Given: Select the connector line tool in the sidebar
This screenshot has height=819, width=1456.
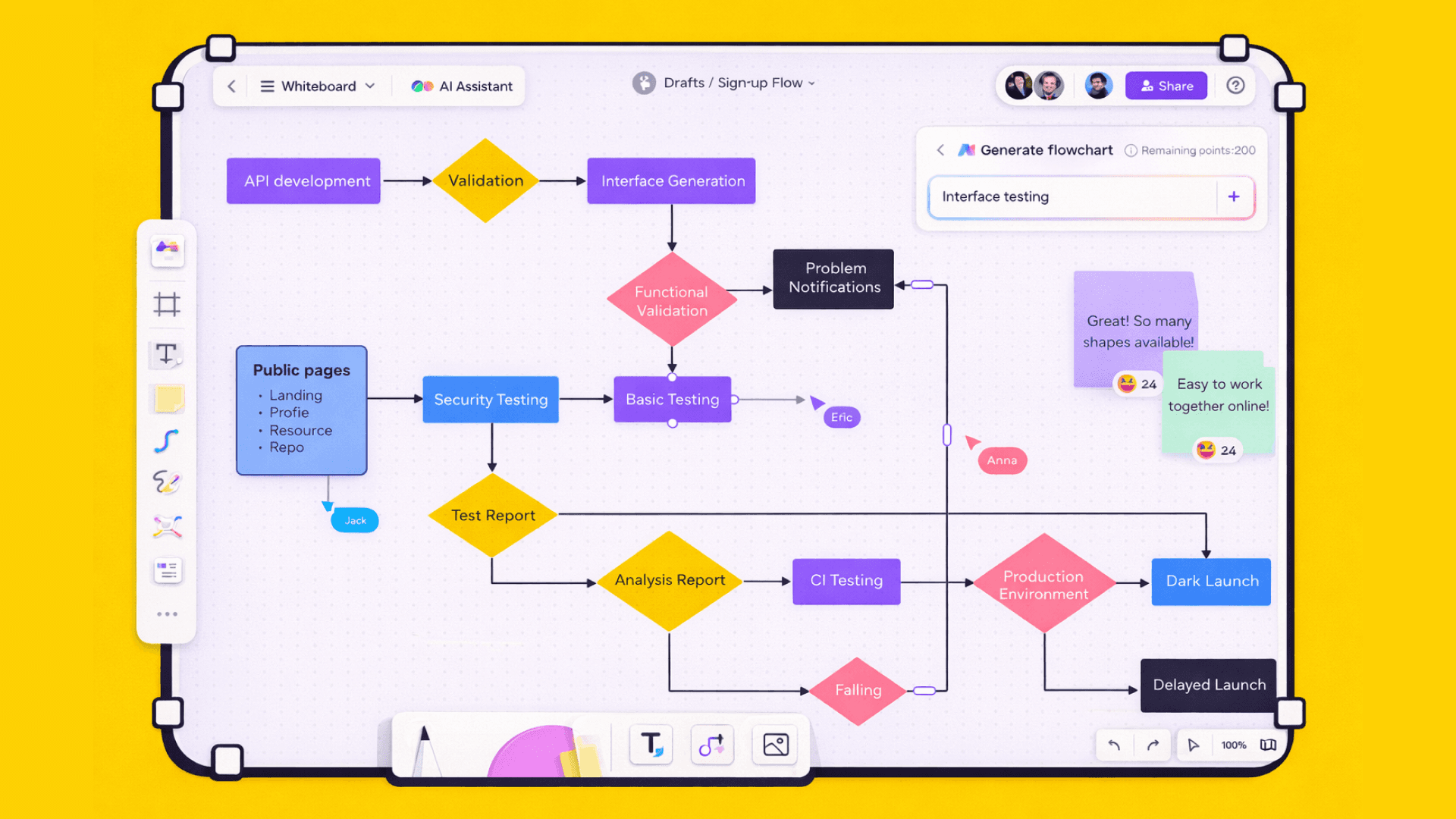Looking at the screenshot, I should (x=167, y=441).
